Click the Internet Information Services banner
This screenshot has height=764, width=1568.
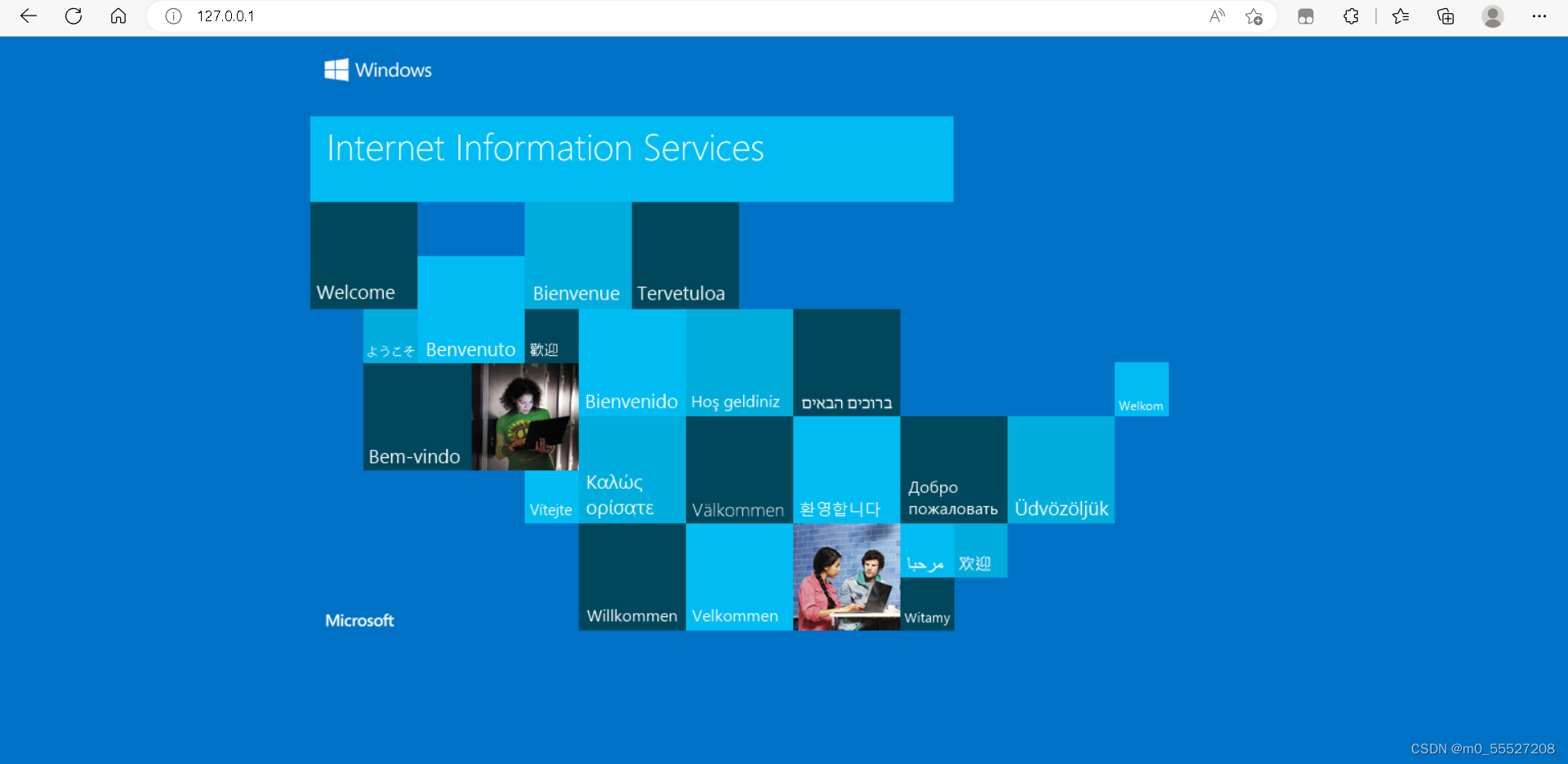pos(631,159)
